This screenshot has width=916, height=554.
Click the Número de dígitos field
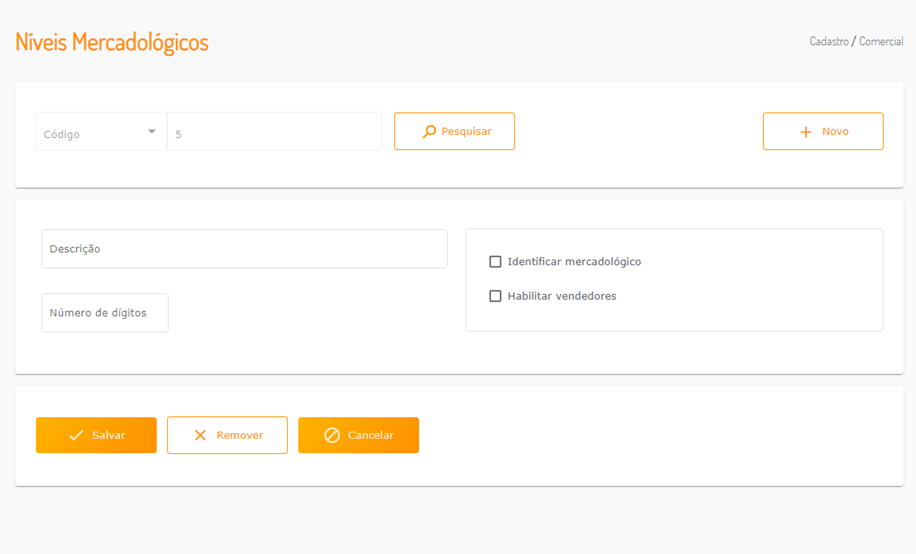tap(105, 313)
